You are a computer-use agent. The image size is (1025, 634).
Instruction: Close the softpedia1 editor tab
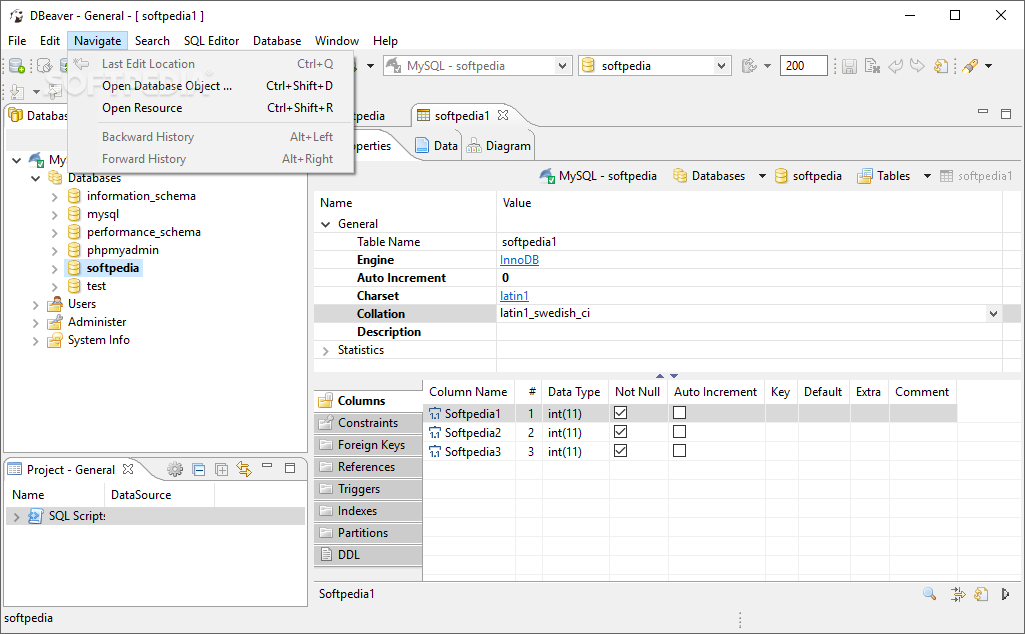coord(503,115)
